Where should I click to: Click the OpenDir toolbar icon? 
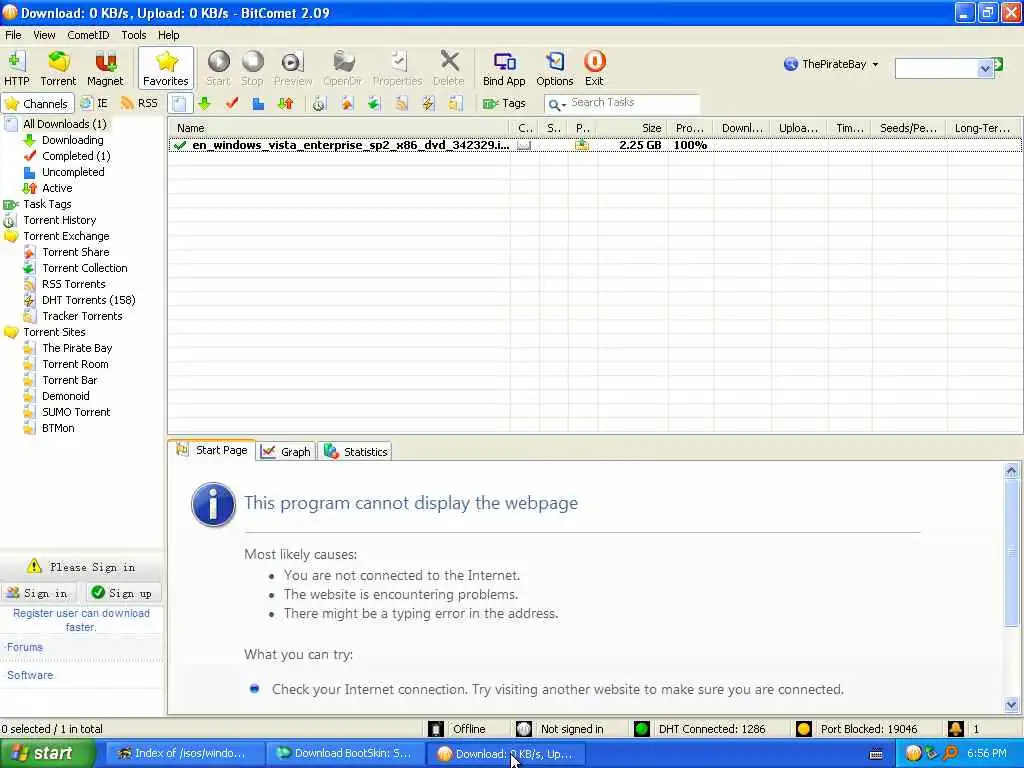point(342,68)
